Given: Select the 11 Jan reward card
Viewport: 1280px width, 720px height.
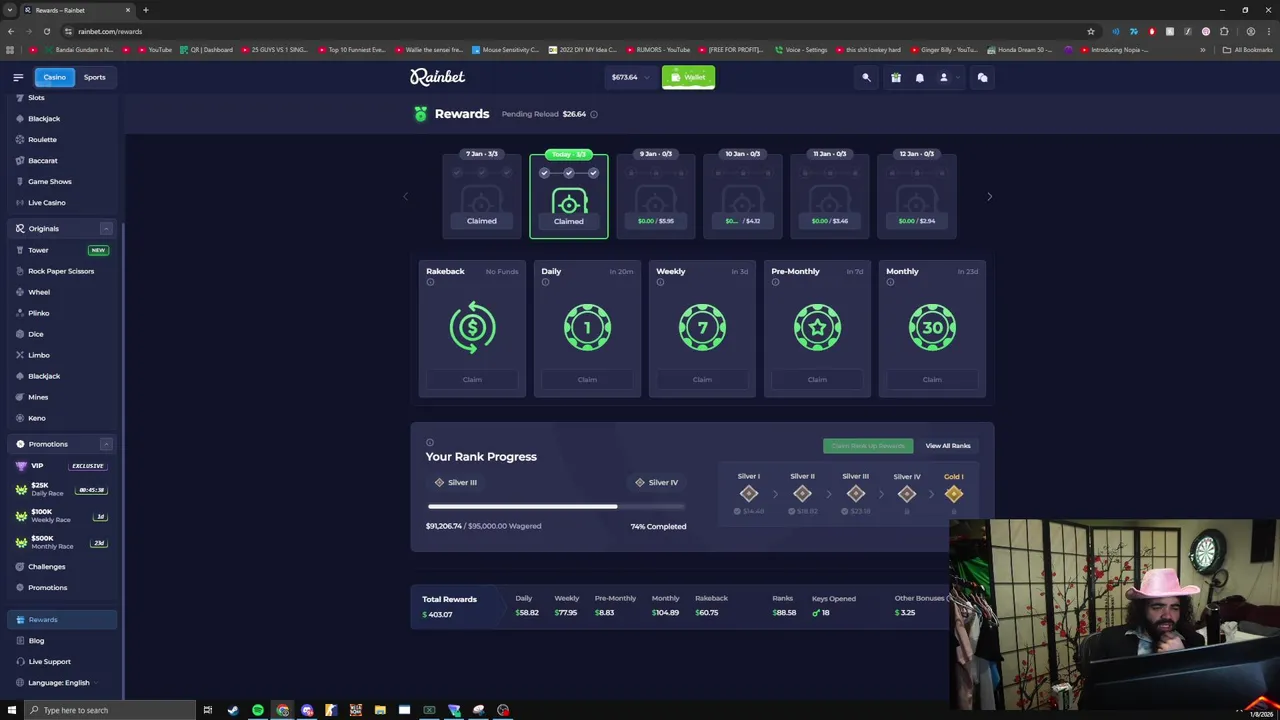Looking at the screenshot, I should (x=830, y=195).
